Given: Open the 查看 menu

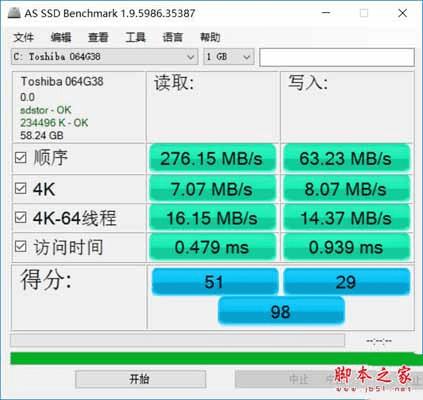Looking at the screenshot, I should tap(98, 37).
